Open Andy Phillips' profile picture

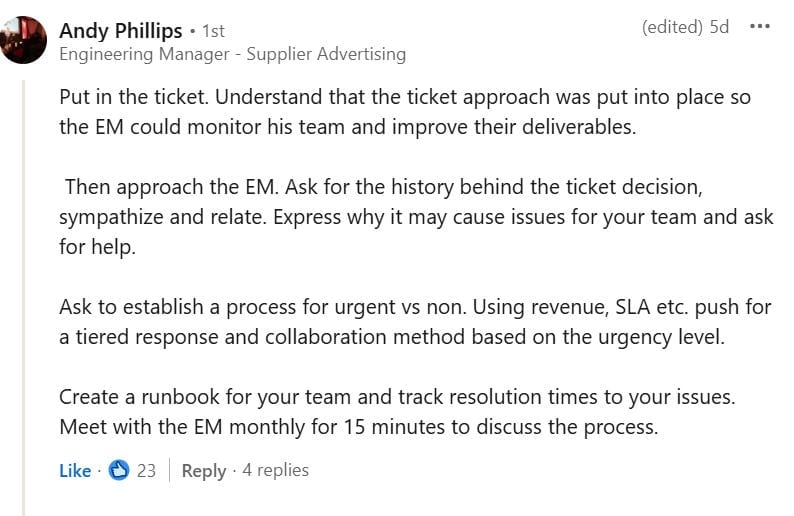tap(23, 40)
